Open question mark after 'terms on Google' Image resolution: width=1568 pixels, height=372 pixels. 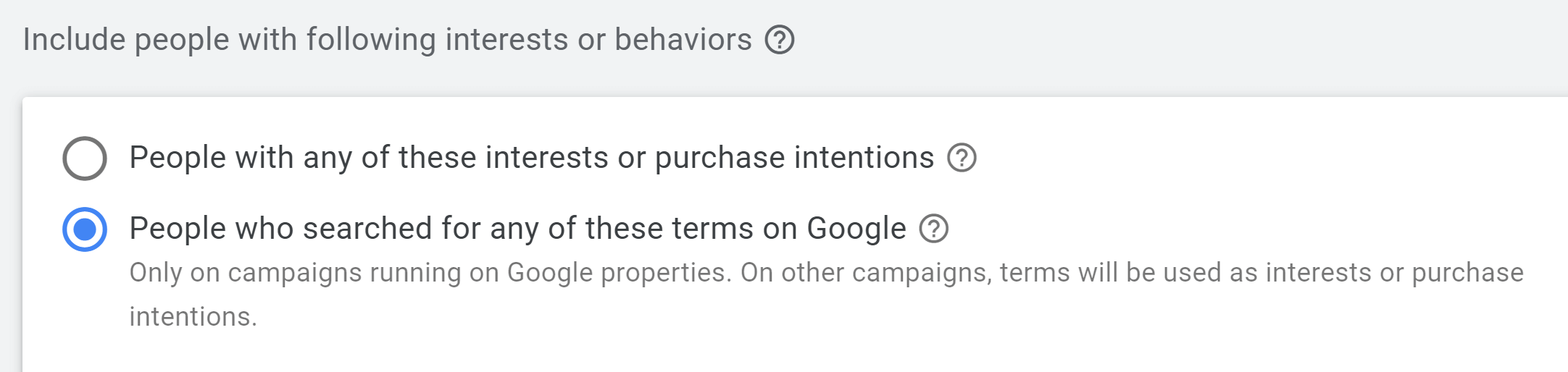tap(933, 229)
